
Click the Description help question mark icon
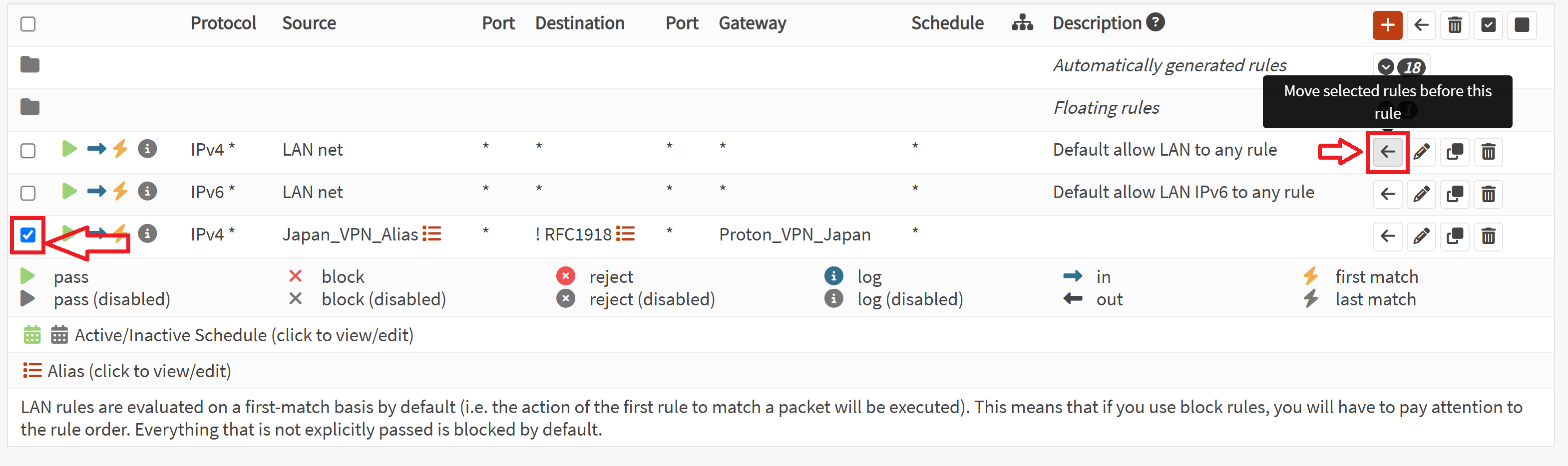pos(1155,22)
